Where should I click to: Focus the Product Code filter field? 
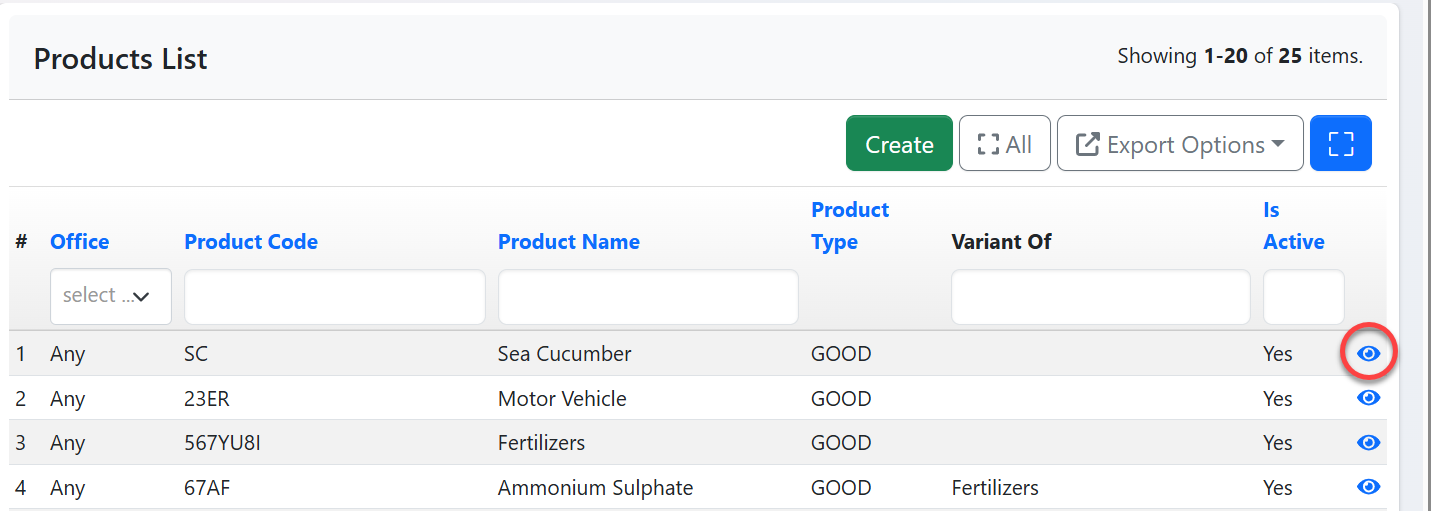(x=334, y=297)
